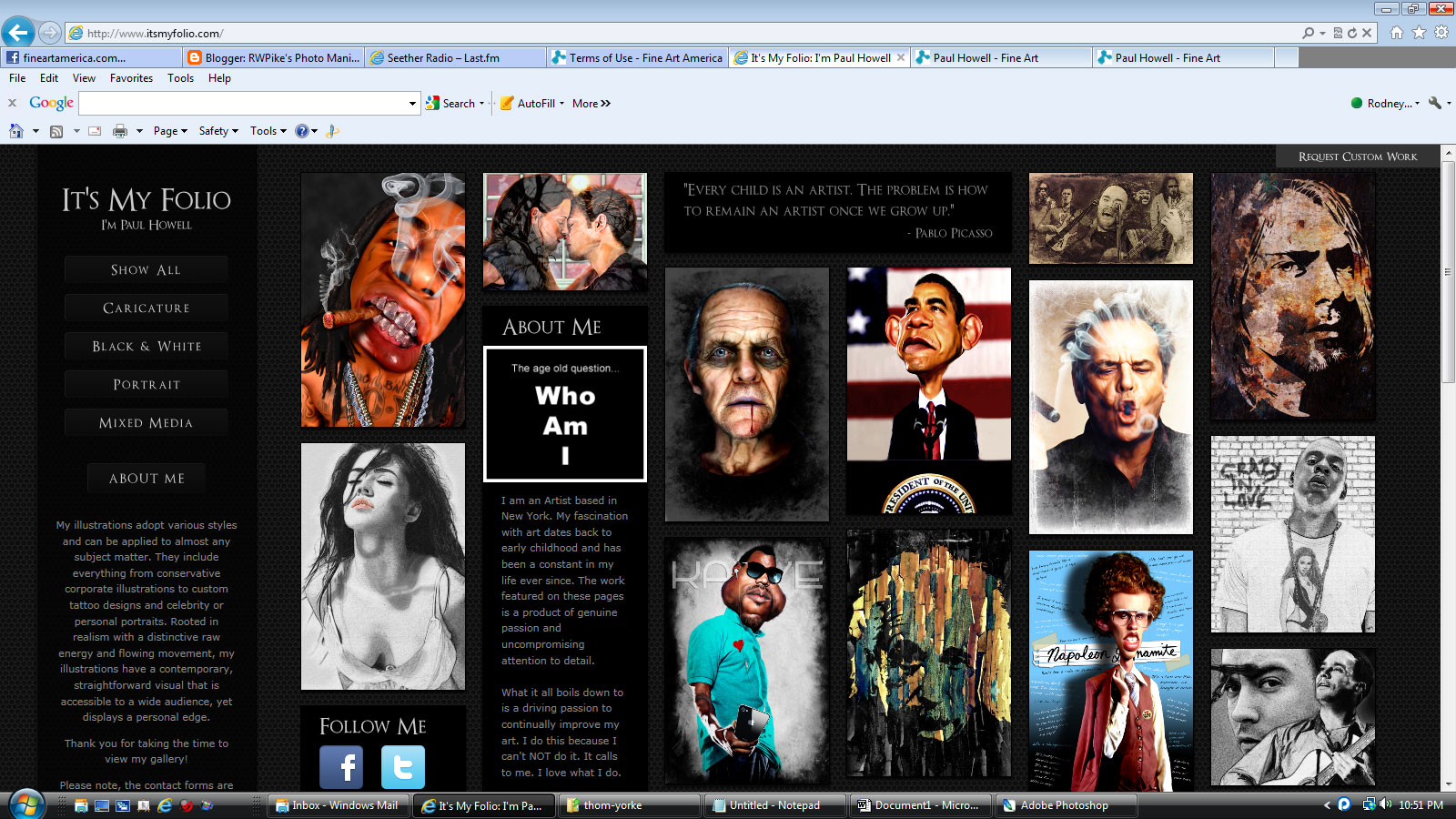Switch to Blogger RWPike's Photo Mani tab

coord(273,57)
